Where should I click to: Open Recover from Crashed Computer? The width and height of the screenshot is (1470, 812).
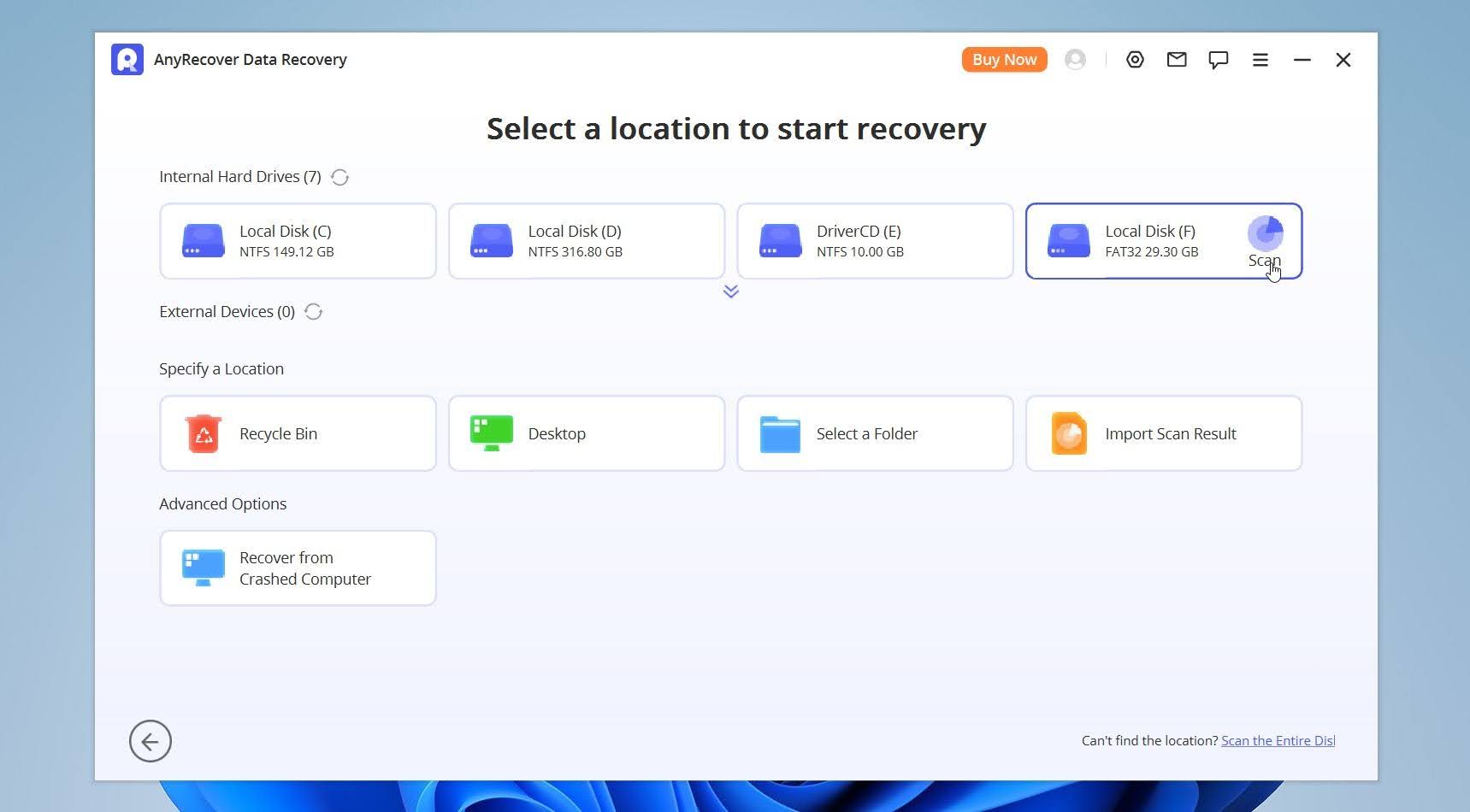click(298, 568)
